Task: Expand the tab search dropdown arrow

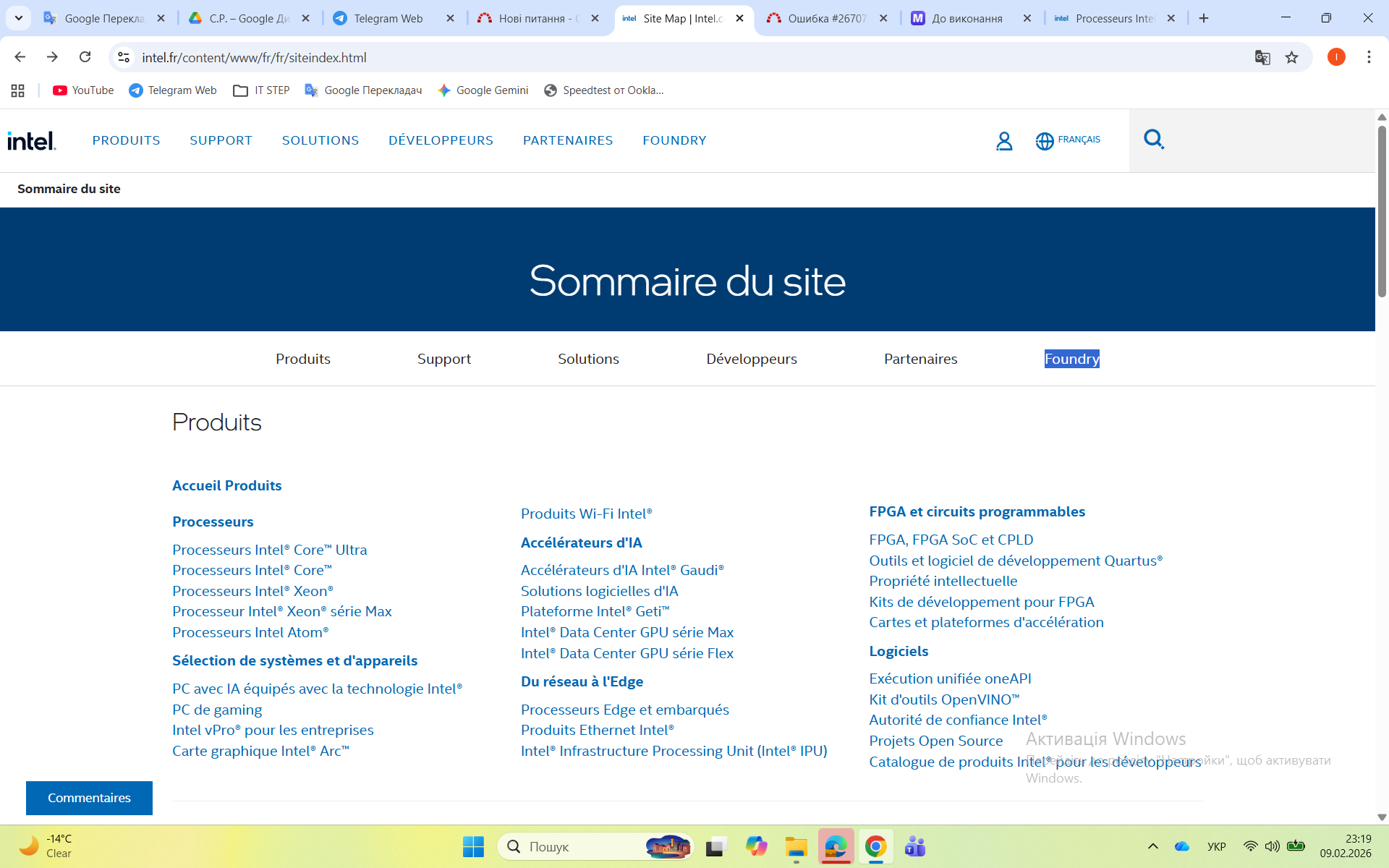Action: [x=19, y=18]
